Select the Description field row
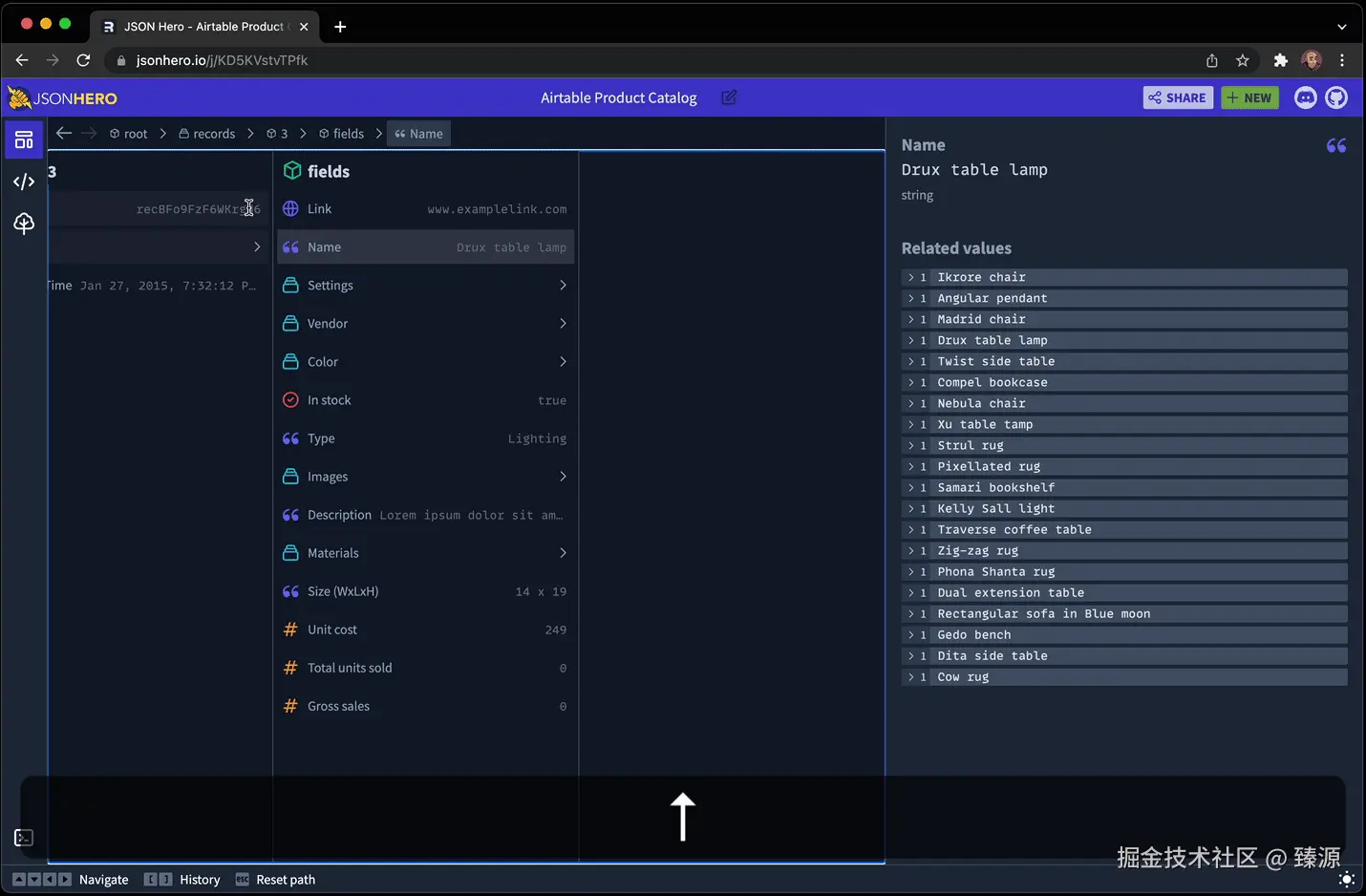 coord(426,515)
